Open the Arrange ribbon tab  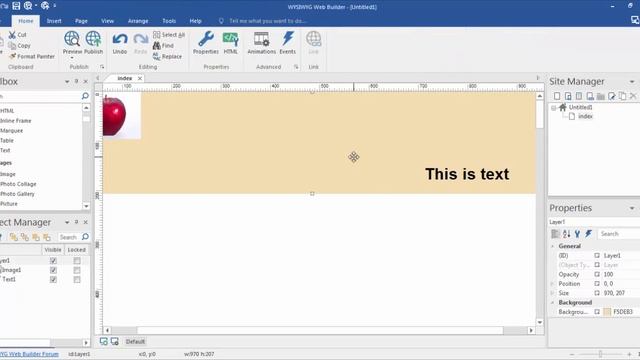point(138,21)
